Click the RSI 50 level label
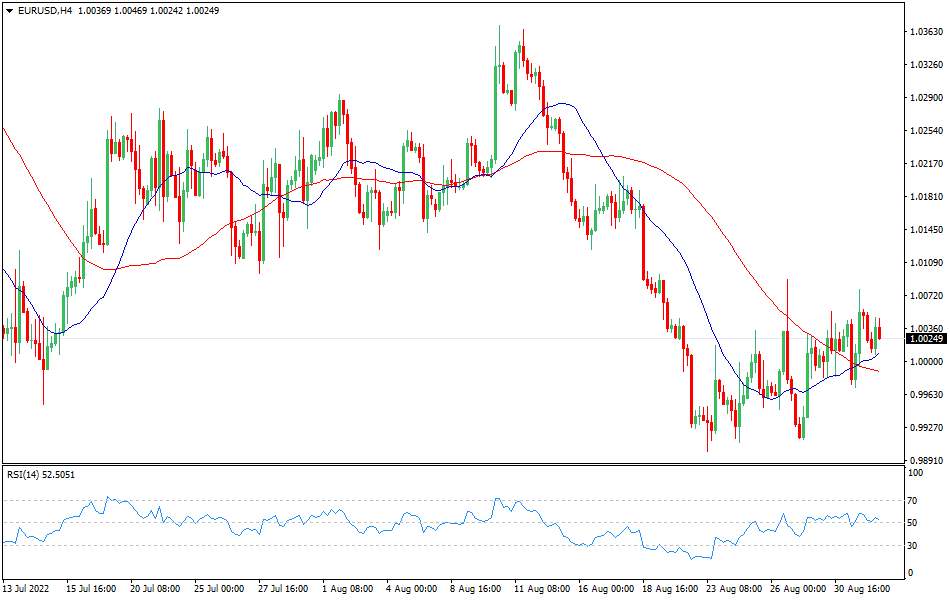 point(913,523)
